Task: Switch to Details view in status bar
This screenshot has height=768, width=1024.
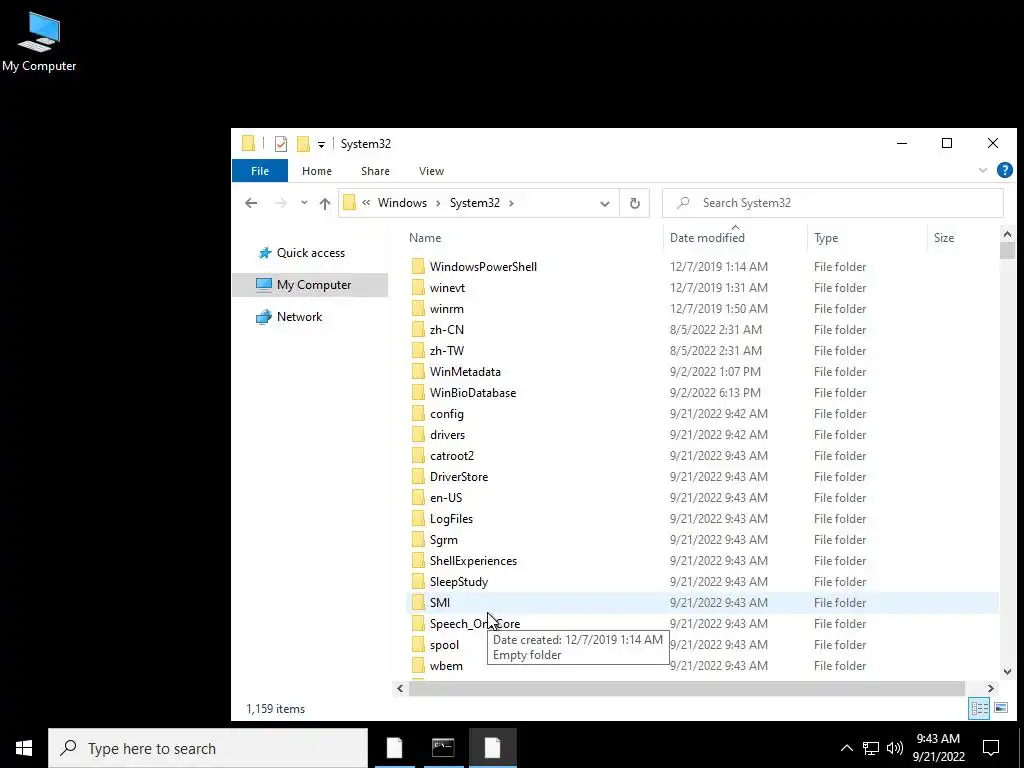Action: pyautogui.click(x=979, y=709)
